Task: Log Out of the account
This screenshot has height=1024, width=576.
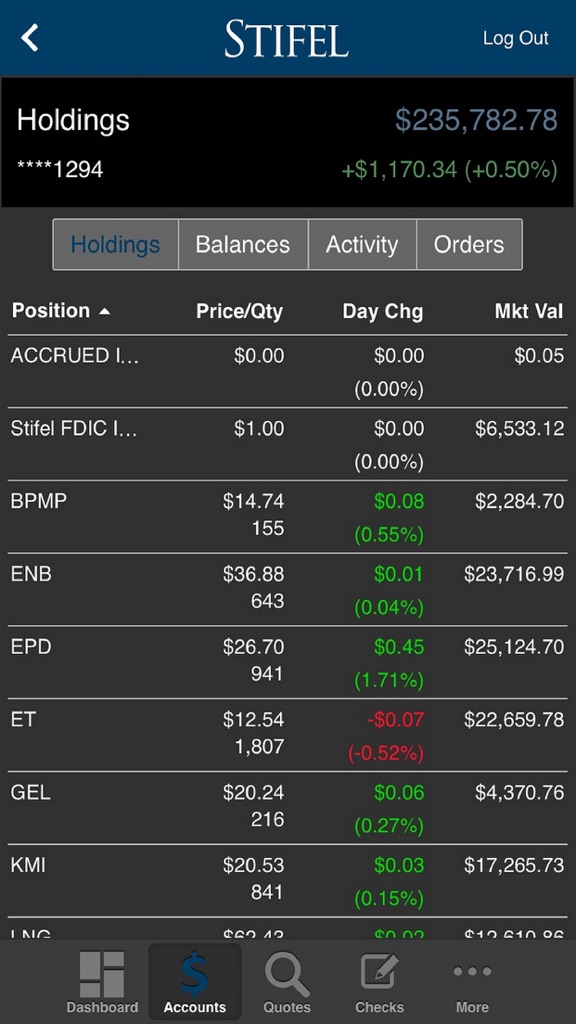Action: point(515,38)
